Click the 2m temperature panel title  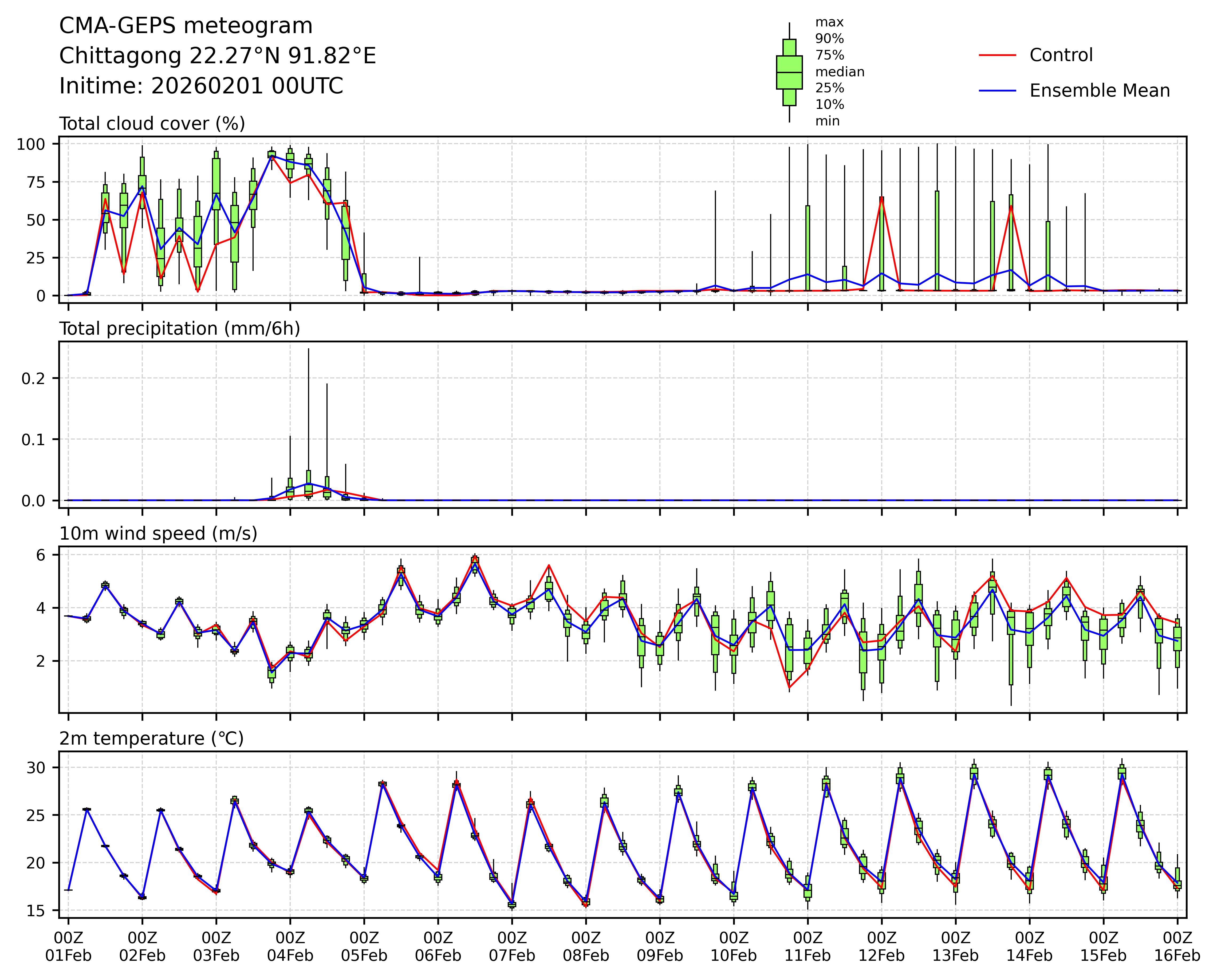coord(151,738)
